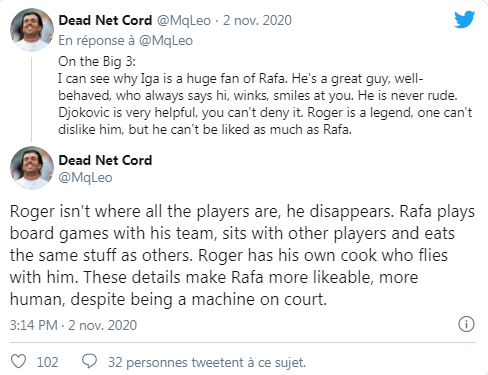Open the lower Dead Net Cord avatar
This screenshot has height=375, width=488.
32,168
